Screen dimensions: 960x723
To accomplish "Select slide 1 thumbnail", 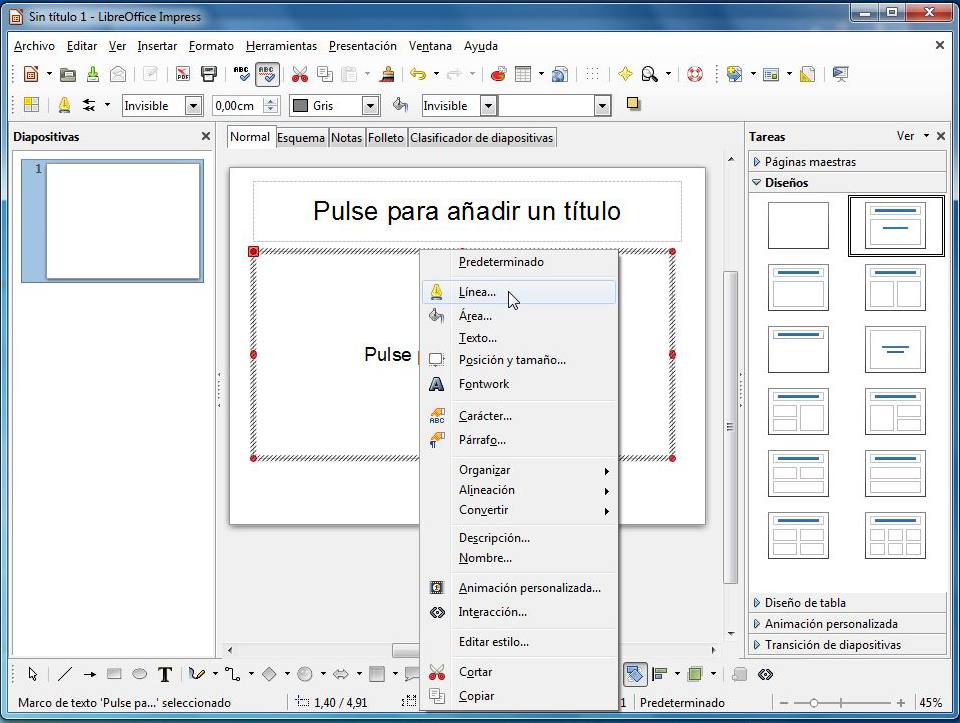I will tap(123, 221).
